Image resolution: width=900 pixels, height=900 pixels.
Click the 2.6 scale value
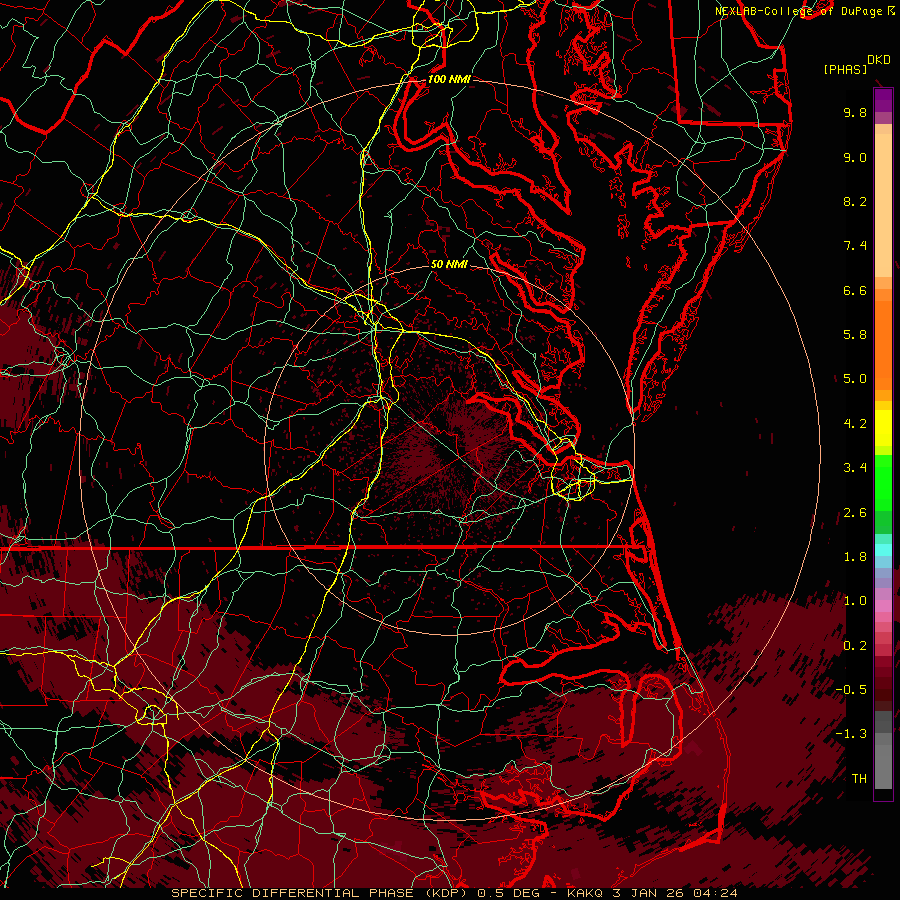point(855,513)
